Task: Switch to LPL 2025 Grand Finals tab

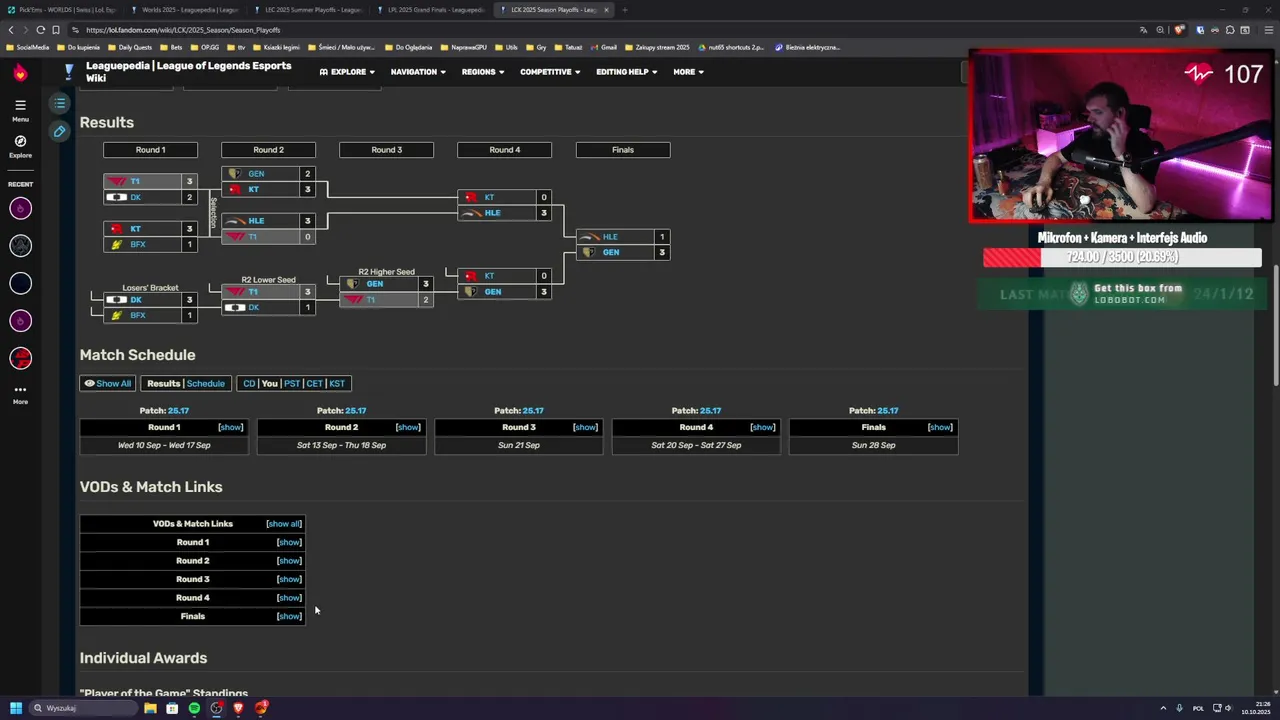Action: tap(430, 10)
